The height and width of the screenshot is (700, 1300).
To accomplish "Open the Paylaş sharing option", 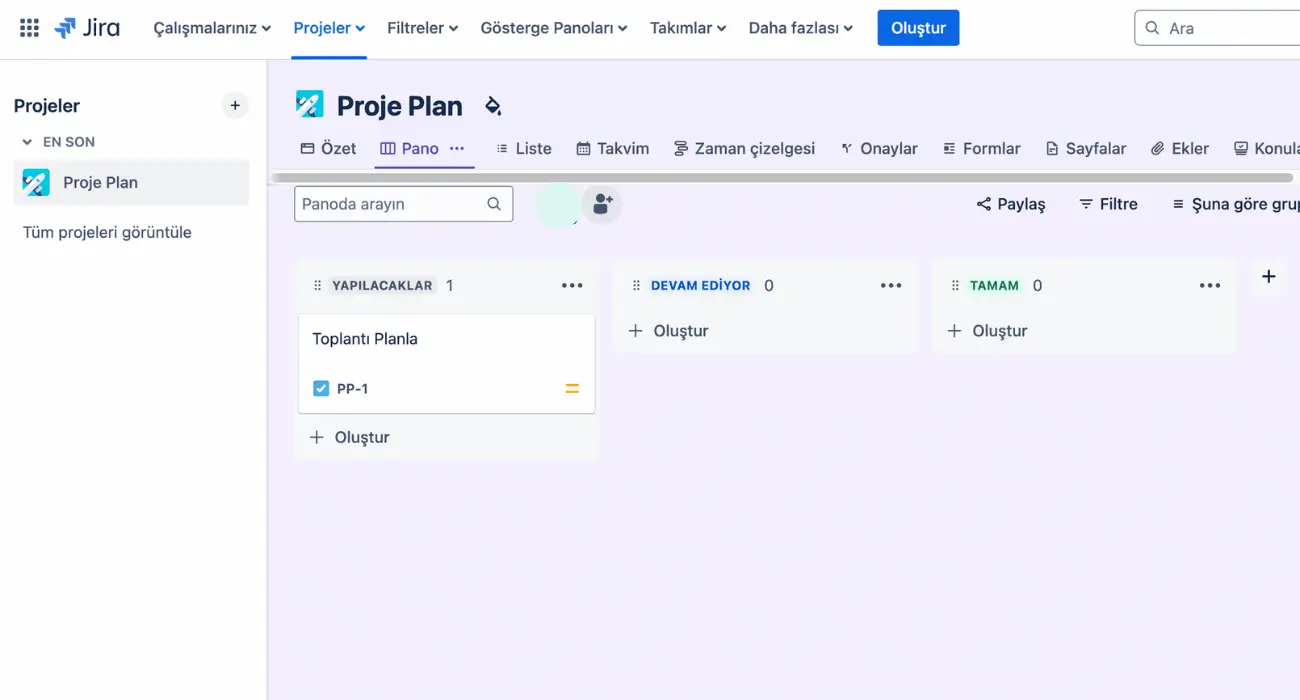I will click(1011, 203).
